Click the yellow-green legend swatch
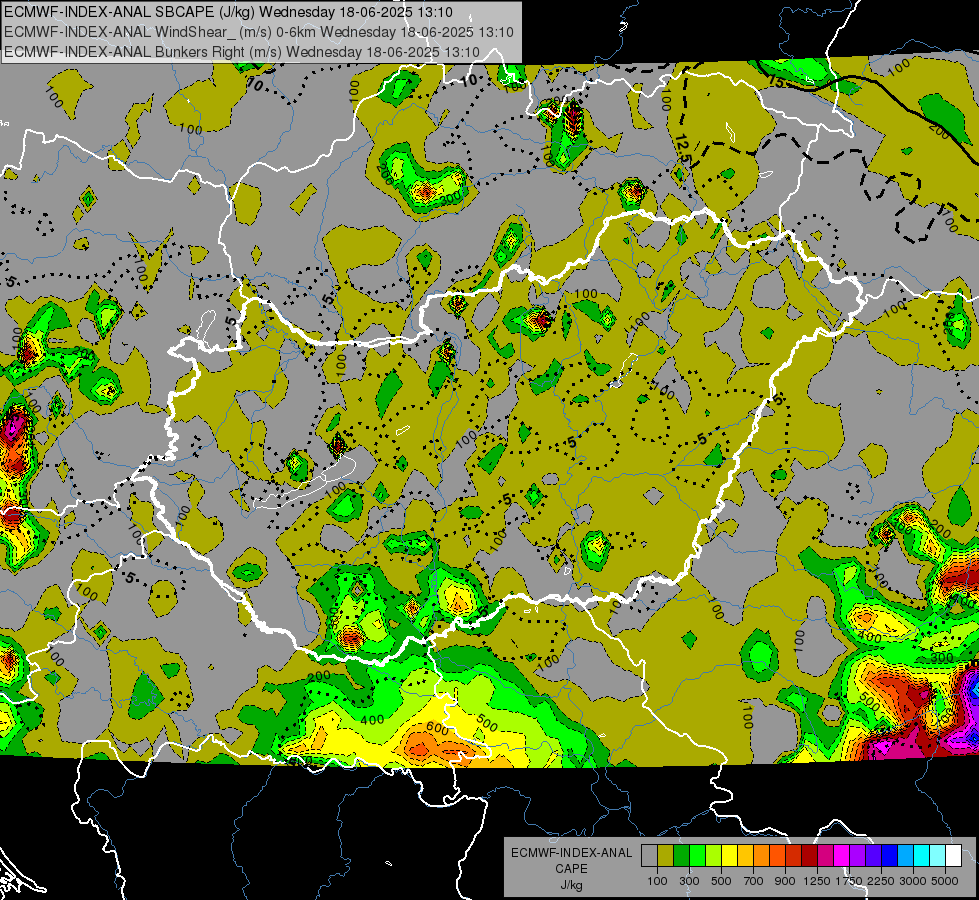This screenshot has height=900, width=979. [x=714, y=855]
